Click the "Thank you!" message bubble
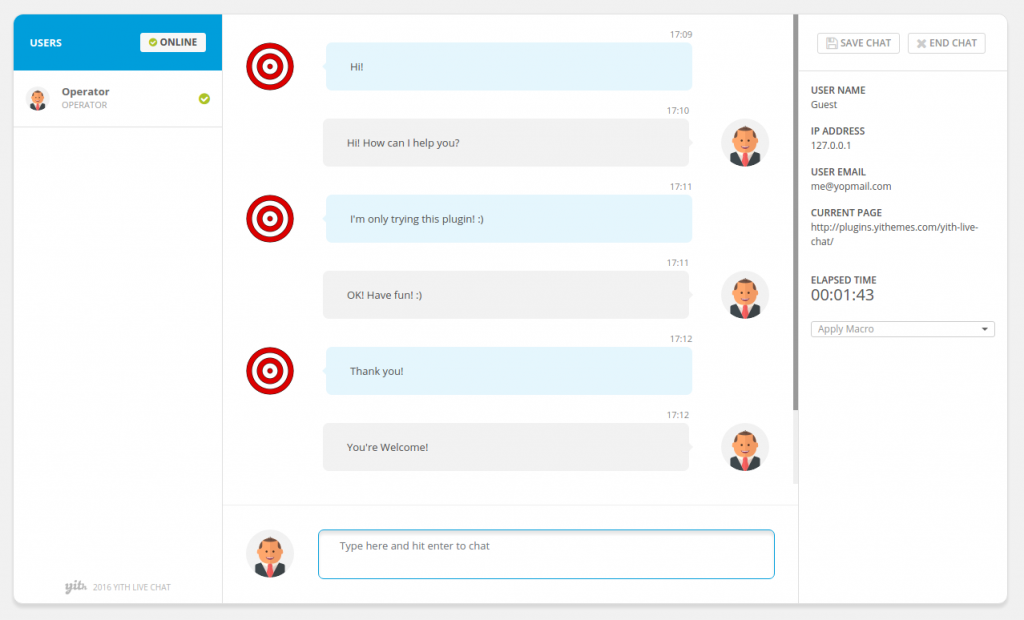The width and height of the screenshot is (1024, 620). pyautogui.click(x=509, y=371)
